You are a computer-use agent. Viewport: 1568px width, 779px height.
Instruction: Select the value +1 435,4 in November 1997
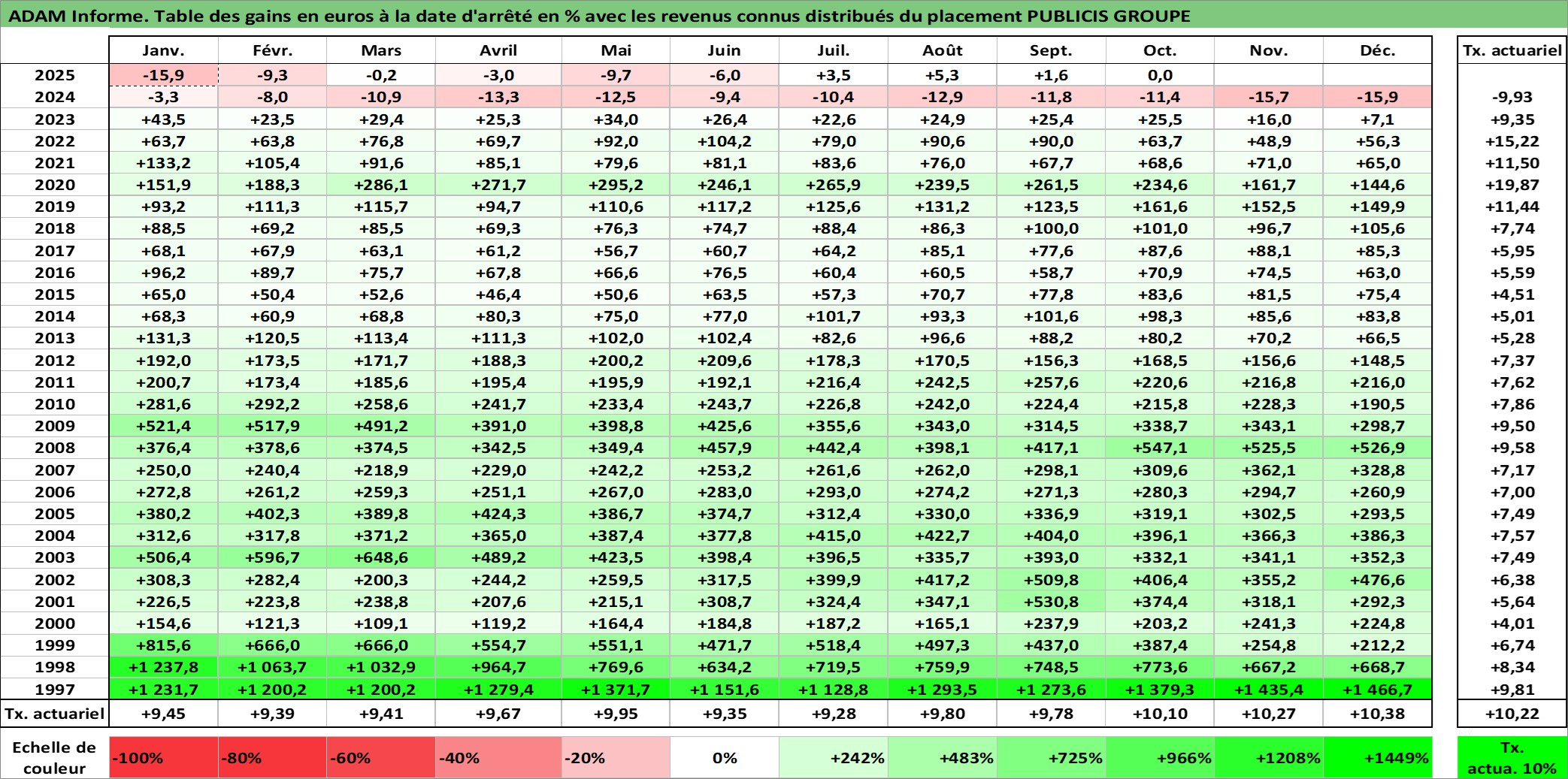point(1269,690)
